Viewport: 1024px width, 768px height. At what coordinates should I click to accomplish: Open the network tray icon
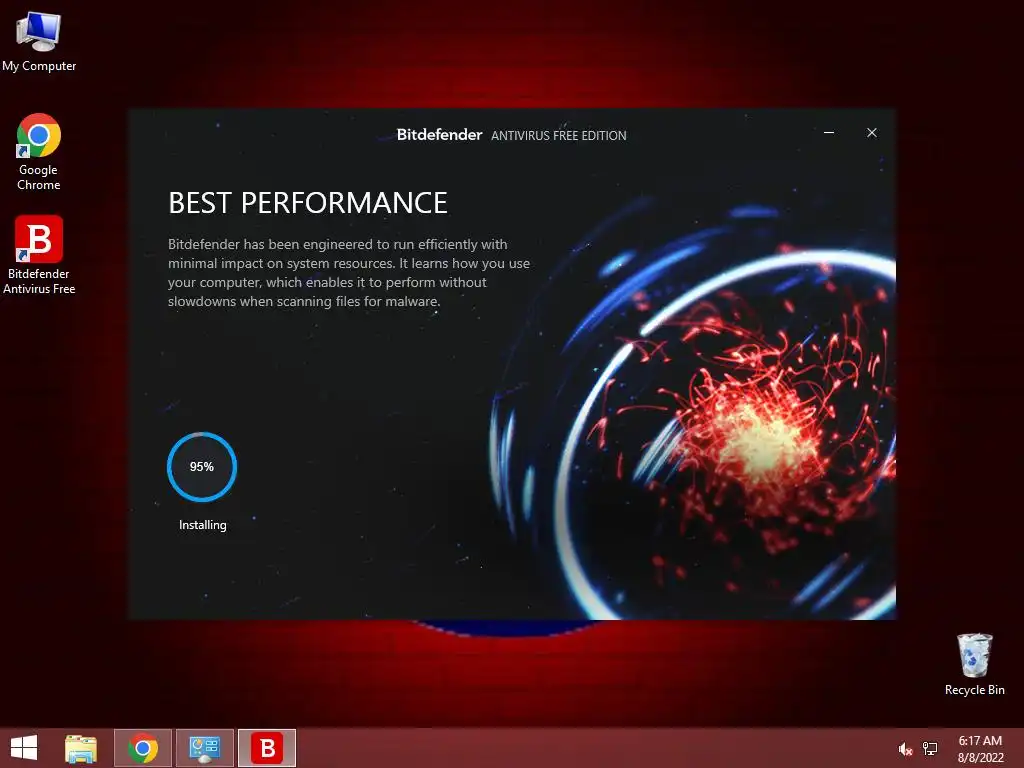click(x=930, y=749)
